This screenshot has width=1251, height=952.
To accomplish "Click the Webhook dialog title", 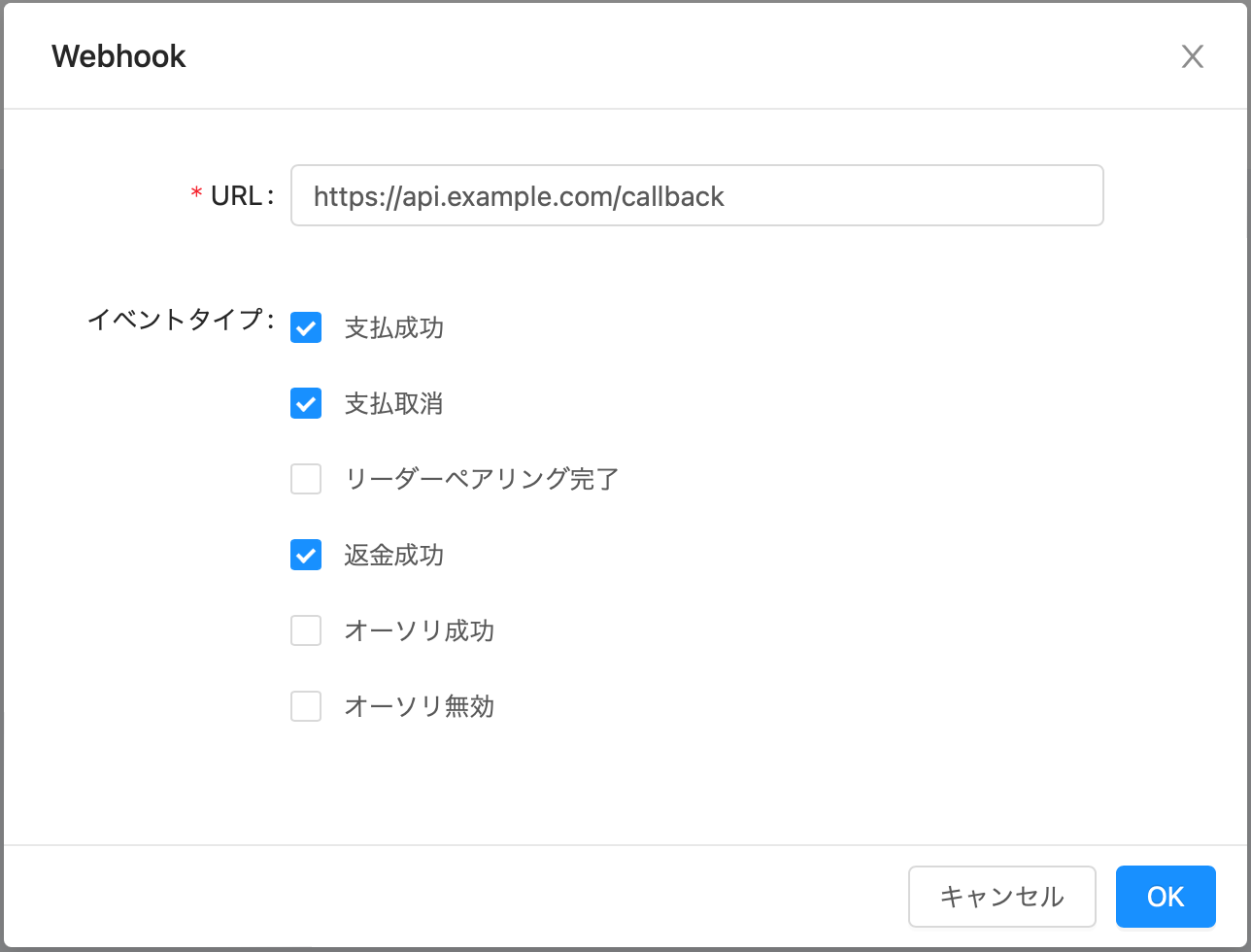I will 118,56.
